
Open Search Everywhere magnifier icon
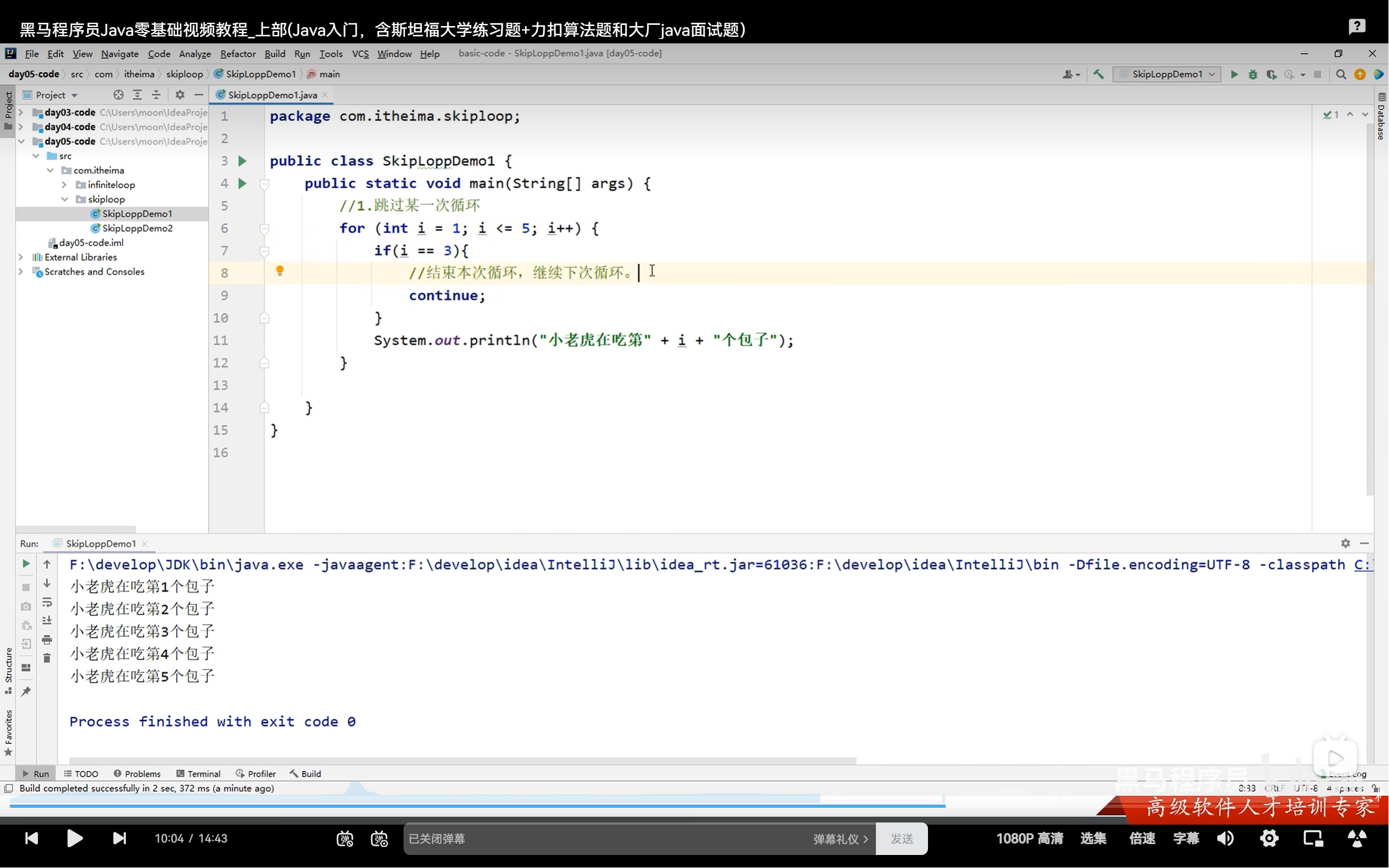point(1341,74)
